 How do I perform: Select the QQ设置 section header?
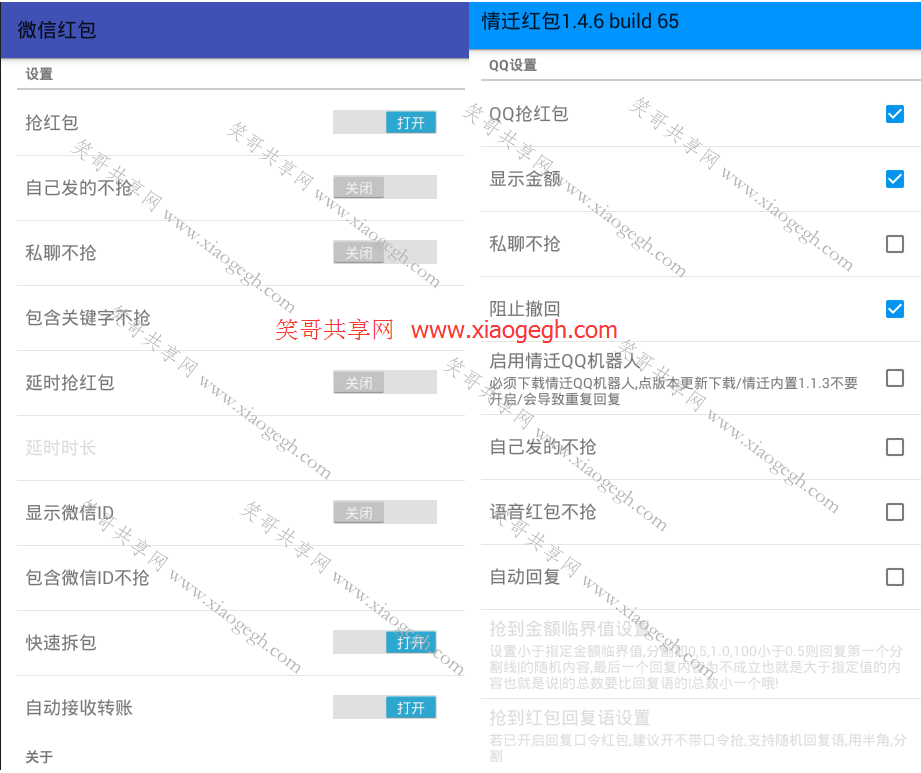pyautogui.click(x=513, y=65)
